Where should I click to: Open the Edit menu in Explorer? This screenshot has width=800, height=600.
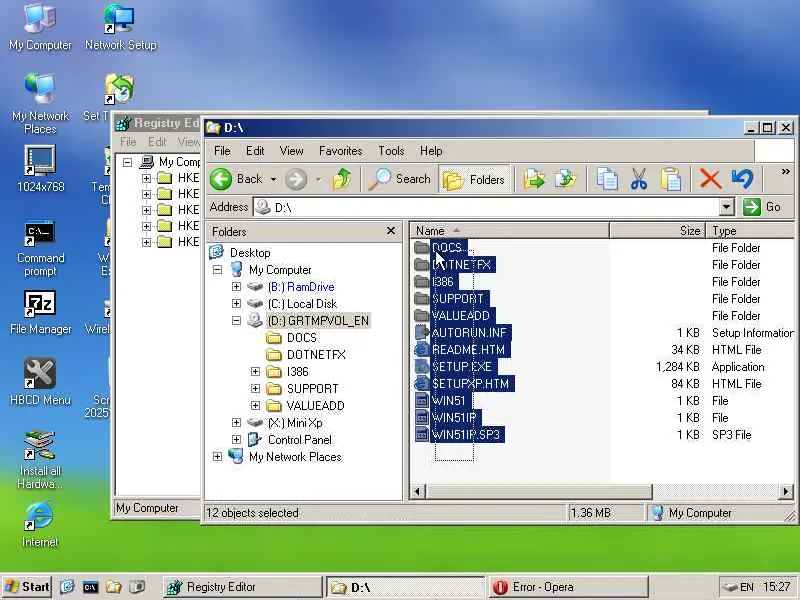pyautogui.click(x=255, y=151)
